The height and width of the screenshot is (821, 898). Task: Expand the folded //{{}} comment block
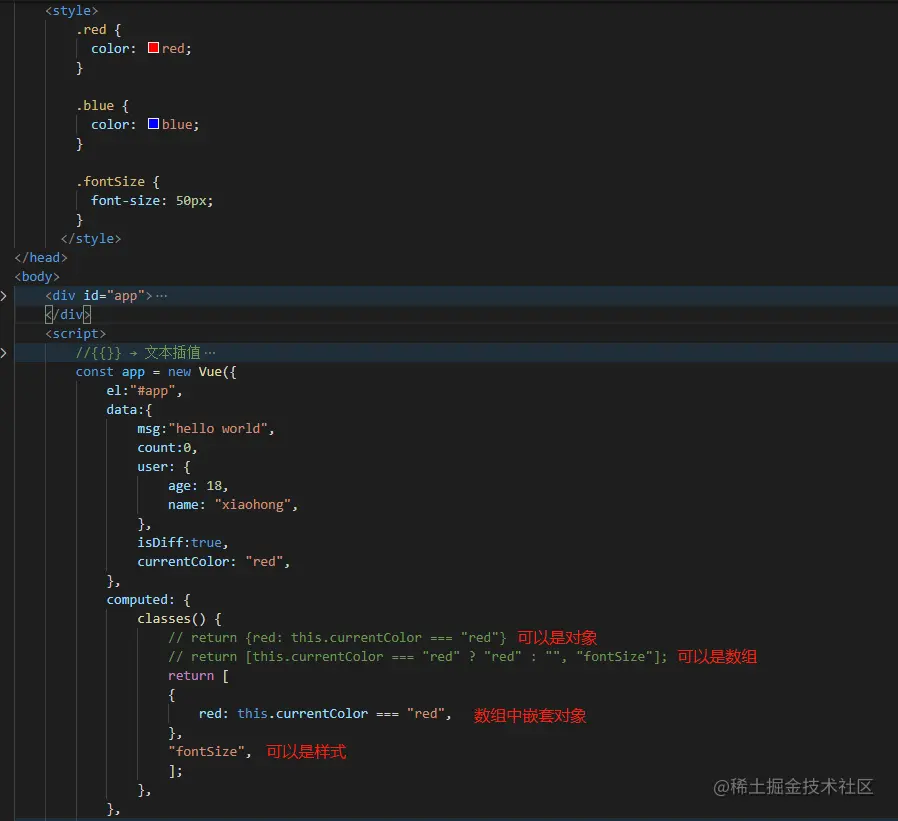pos(4,353)
